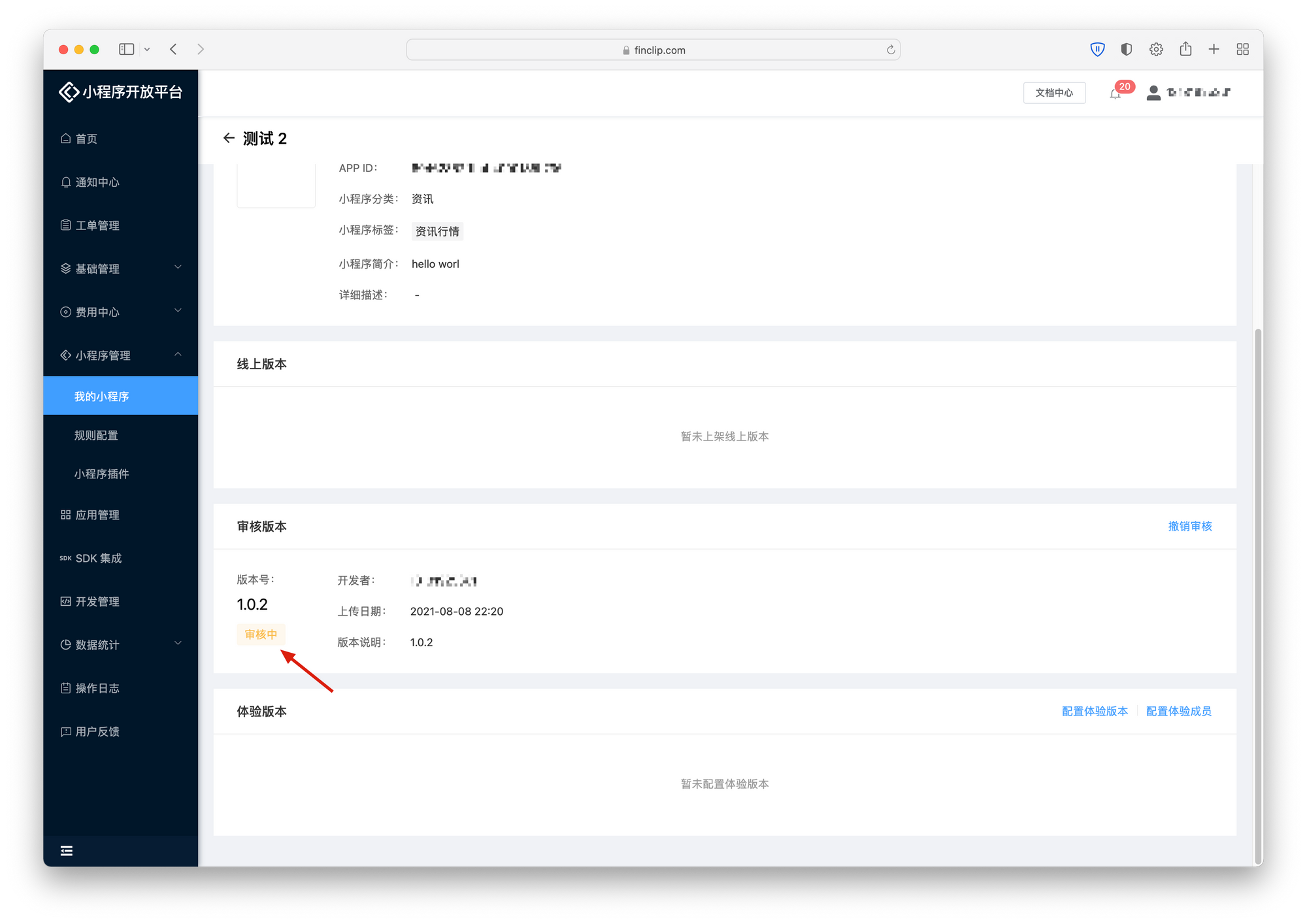The height and width of the screenshot is (924, 1307).
Task: Toggle the Safari sidebar button
Action: [x=127, y=49]
